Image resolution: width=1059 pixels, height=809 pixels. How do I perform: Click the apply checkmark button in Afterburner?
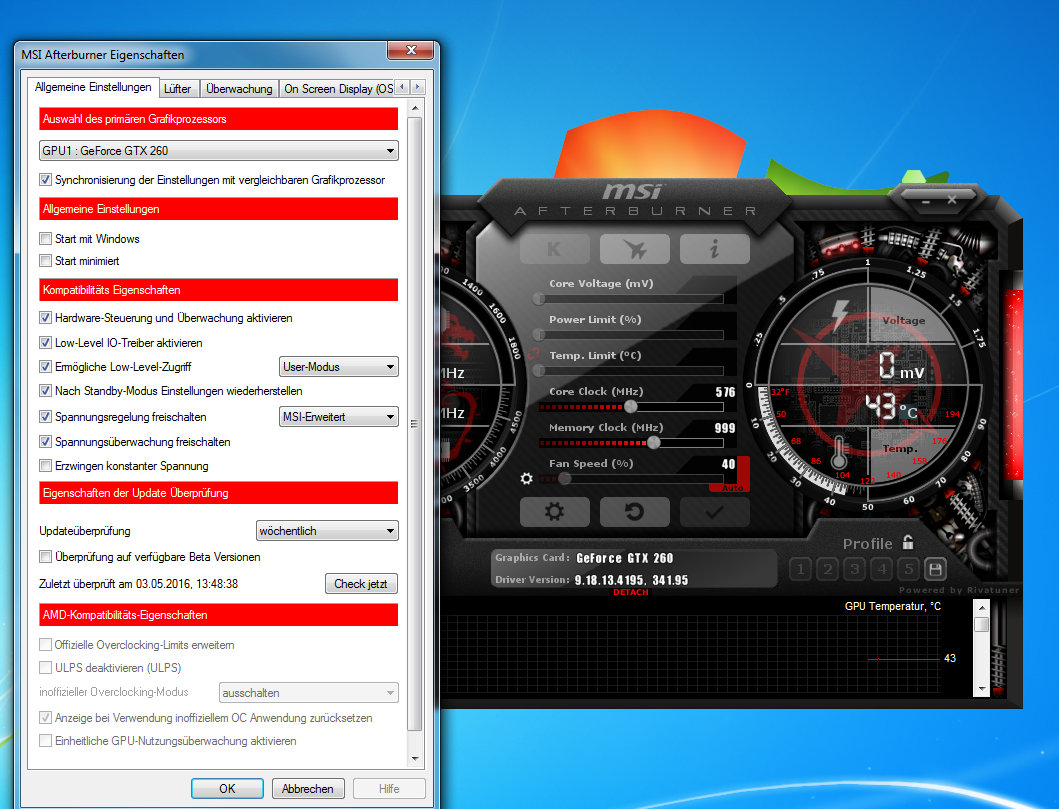(x=715, y=512)
